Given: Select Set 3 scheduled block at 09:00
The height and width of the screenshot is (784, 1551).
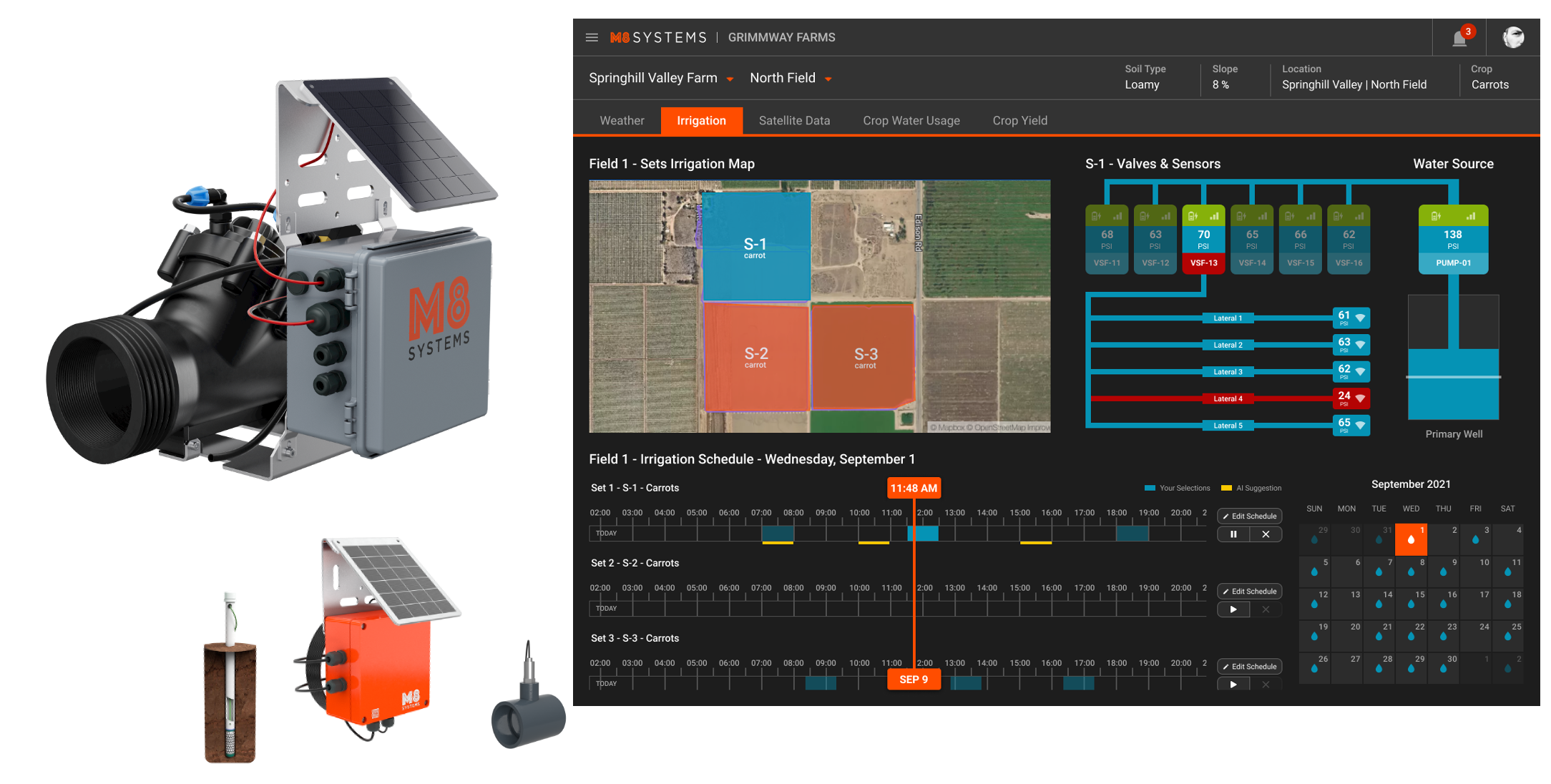Looking at the screenshot, I should [x=821, y=683].
